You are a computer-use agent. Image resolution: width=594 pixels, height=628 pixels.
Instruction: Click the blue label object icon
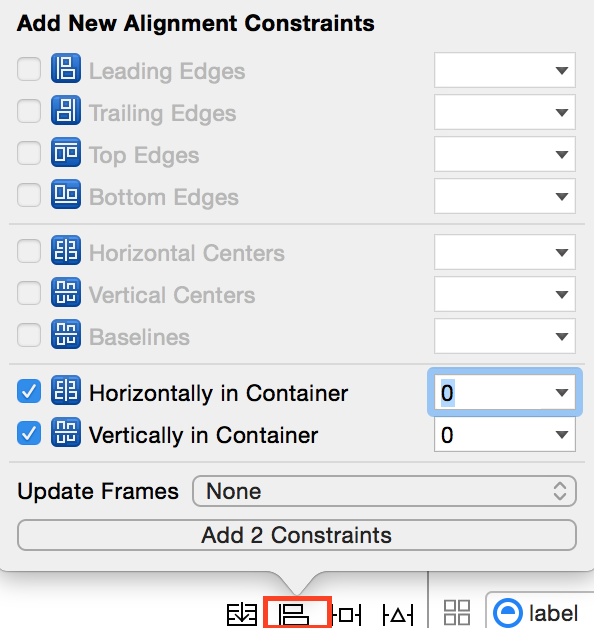tap(508, 613)
